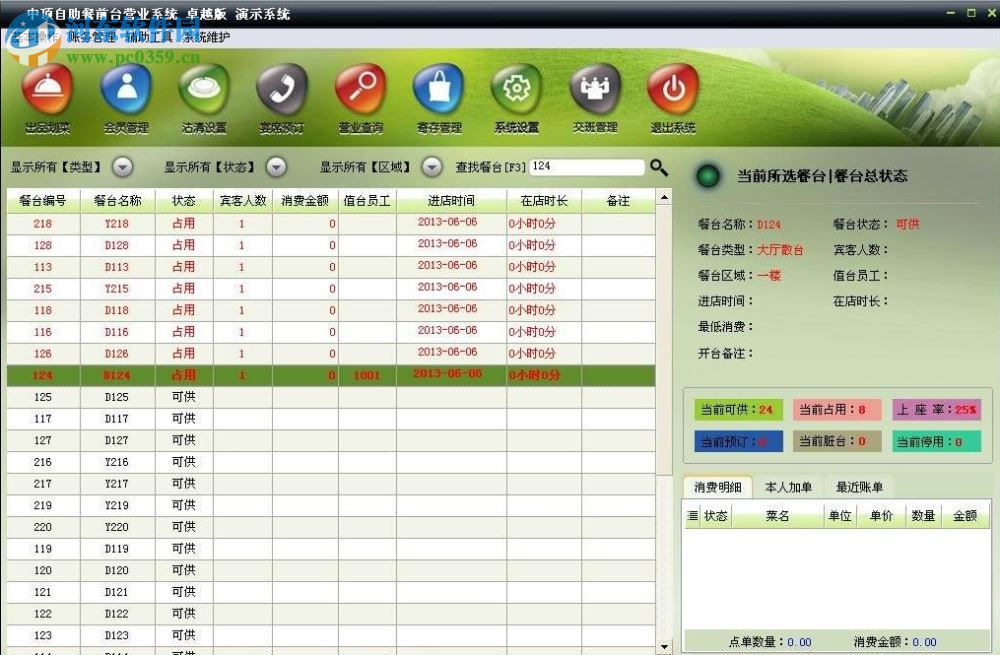Open 交班管理 shift management
The image size is (1000, 655).
point(594,97)
